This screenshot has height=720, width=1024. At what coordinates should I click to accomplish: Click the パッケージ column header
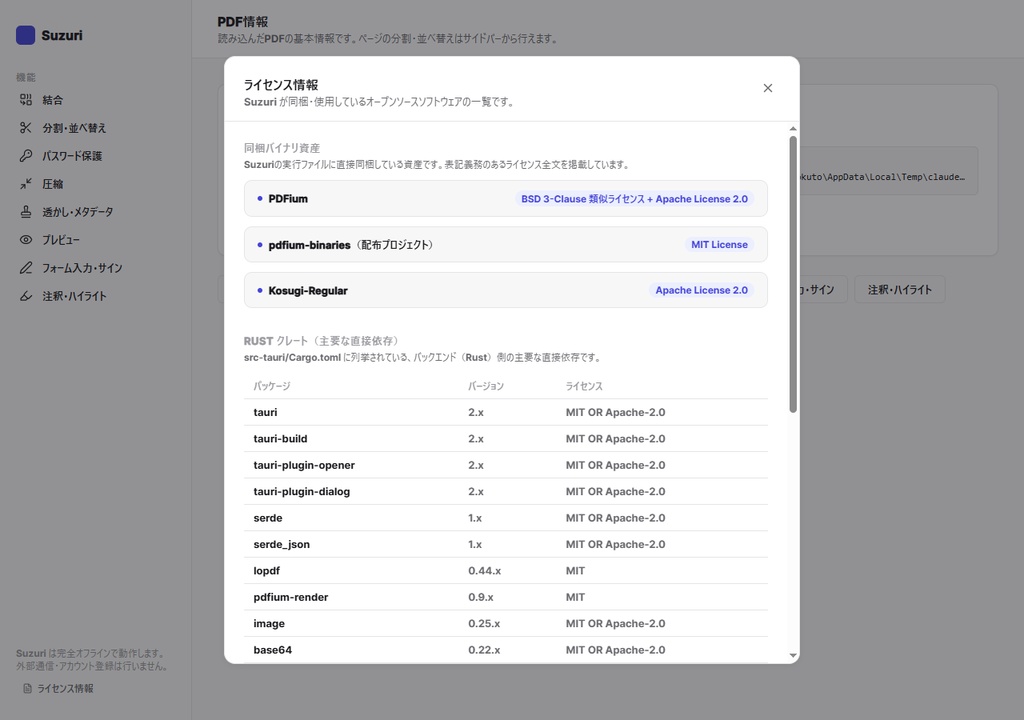272,386
